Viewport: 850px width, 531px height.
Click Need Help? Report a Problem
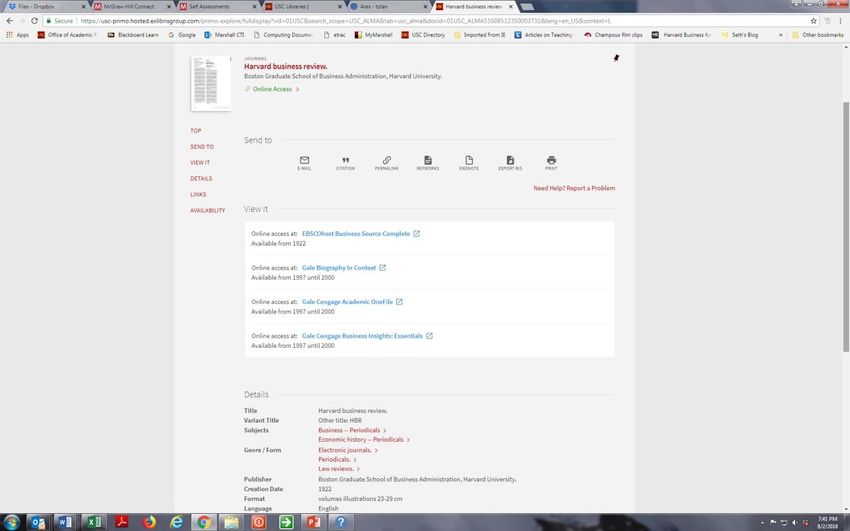[574, 188]
